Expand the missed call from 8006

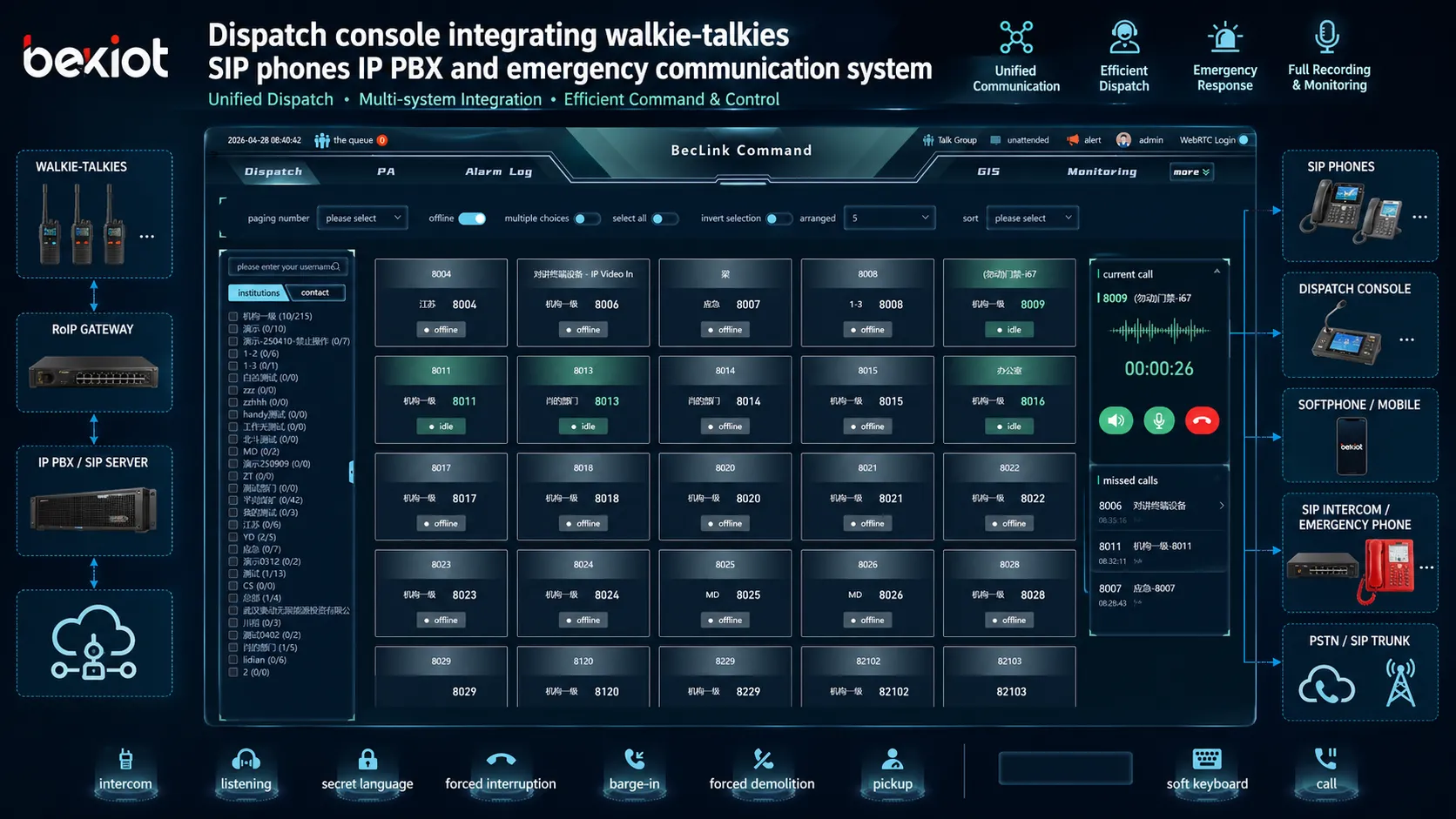point(1222,506)
